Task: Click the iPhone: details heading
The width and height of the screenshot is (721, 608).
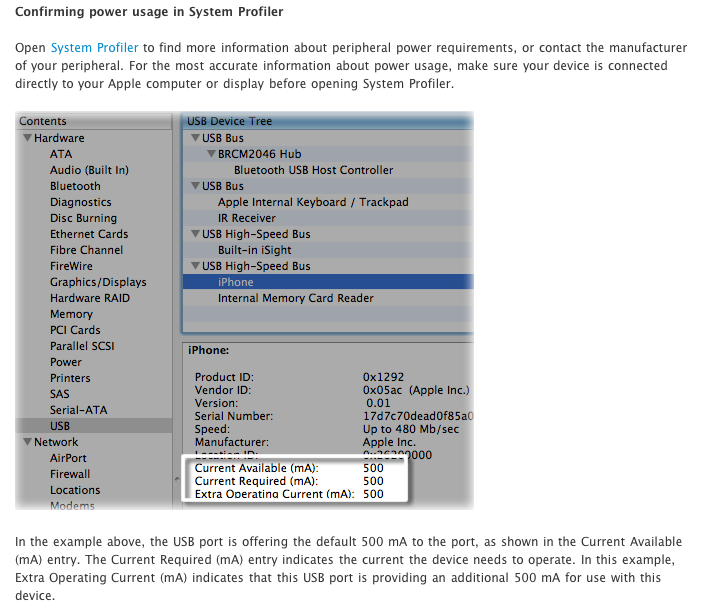Action: coord(208,350)
